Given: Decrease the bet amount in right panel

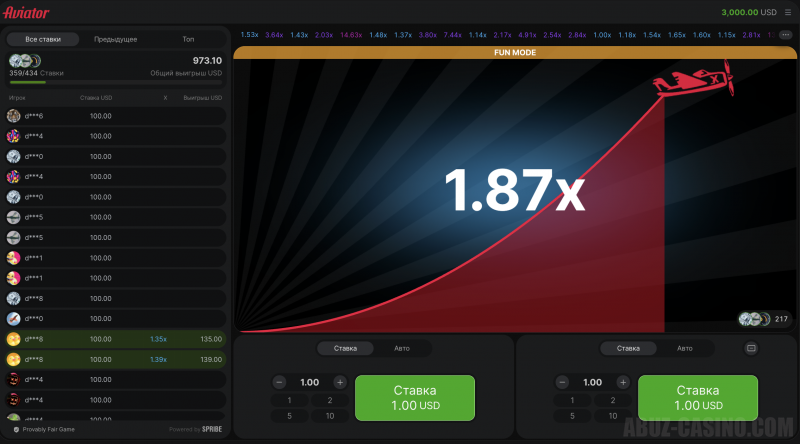Looking at the screenshot, I should (562, 382).
